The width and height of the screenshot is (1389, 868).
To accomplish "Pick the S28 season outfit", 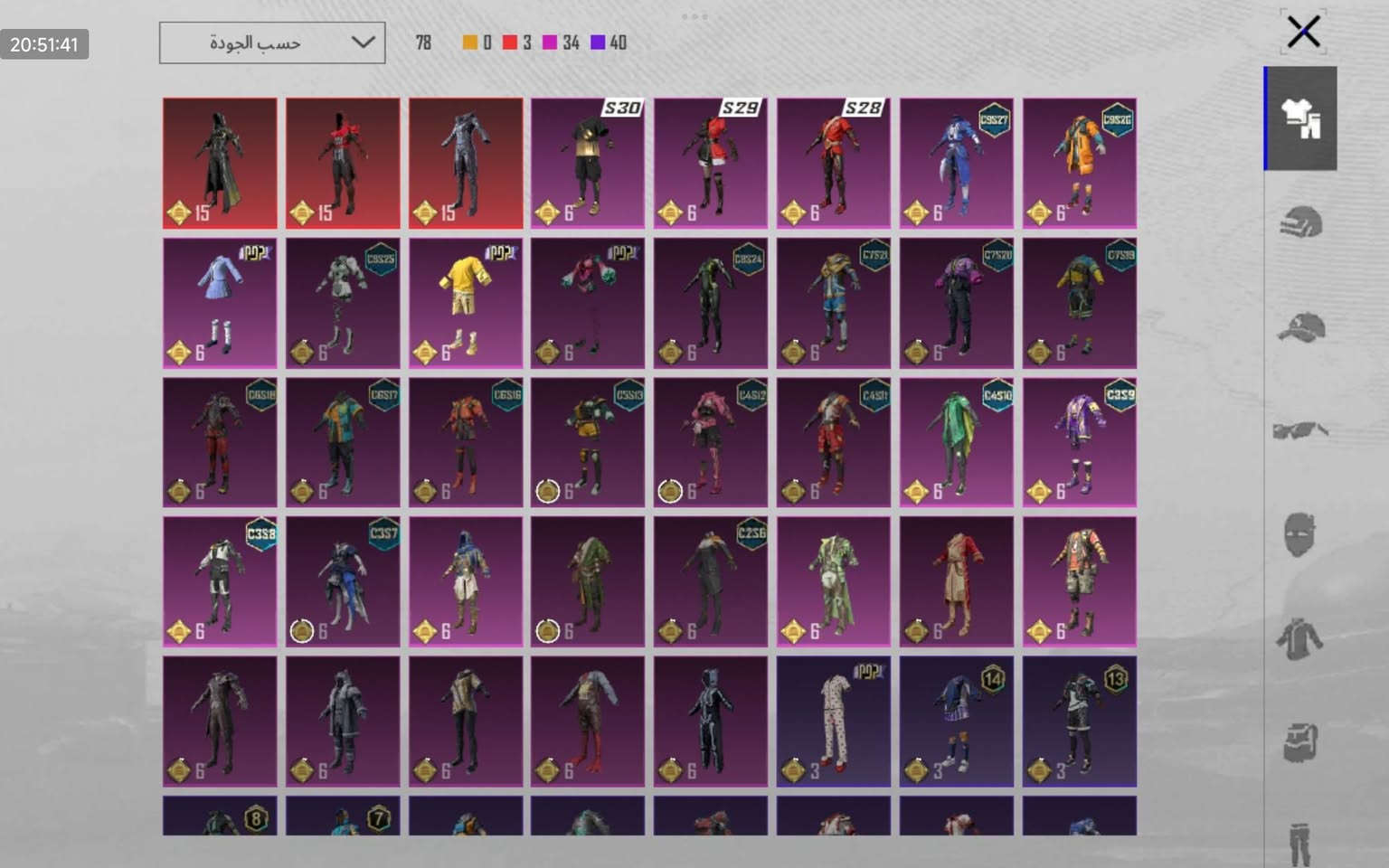I will click(834, 163).
